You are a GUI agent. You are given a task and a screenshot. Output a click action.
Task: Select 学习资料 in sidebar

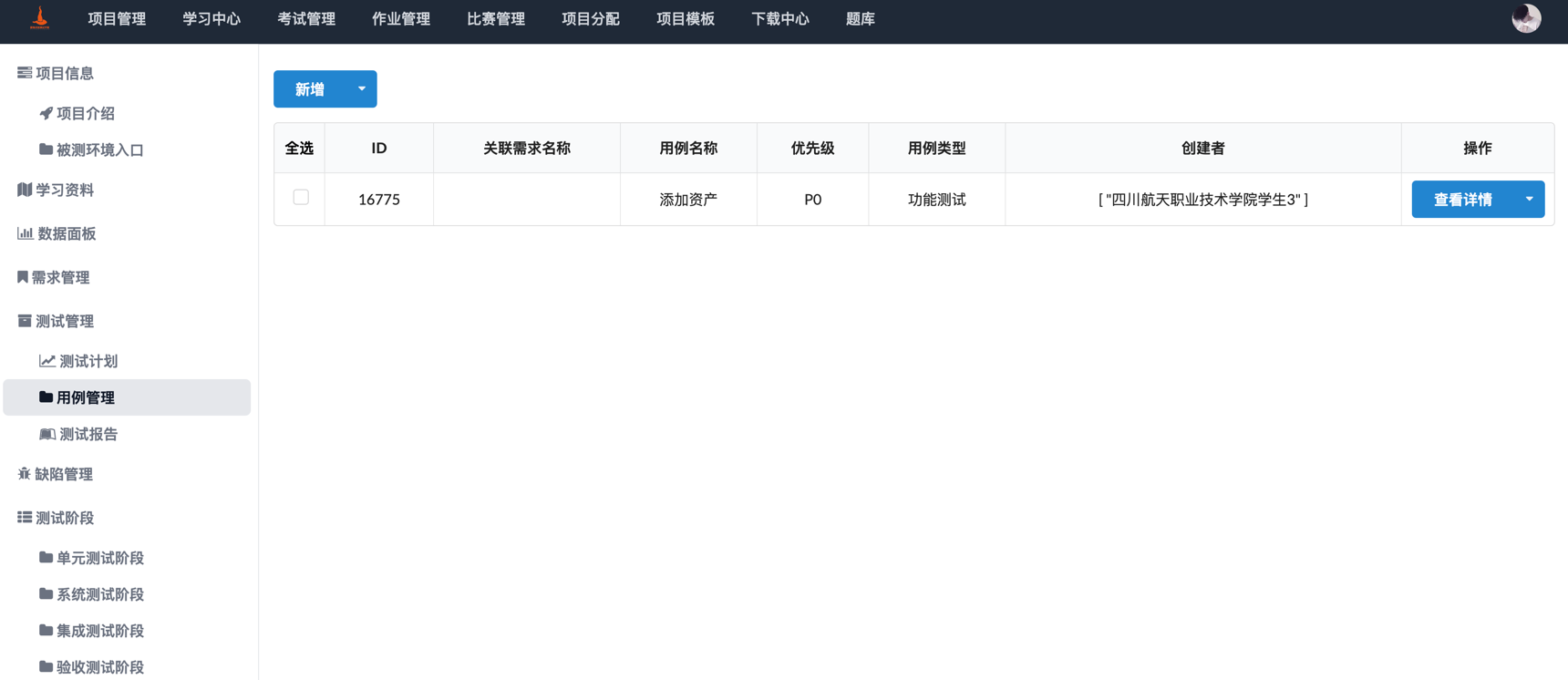pyautogui.click(x=65, y=190)
